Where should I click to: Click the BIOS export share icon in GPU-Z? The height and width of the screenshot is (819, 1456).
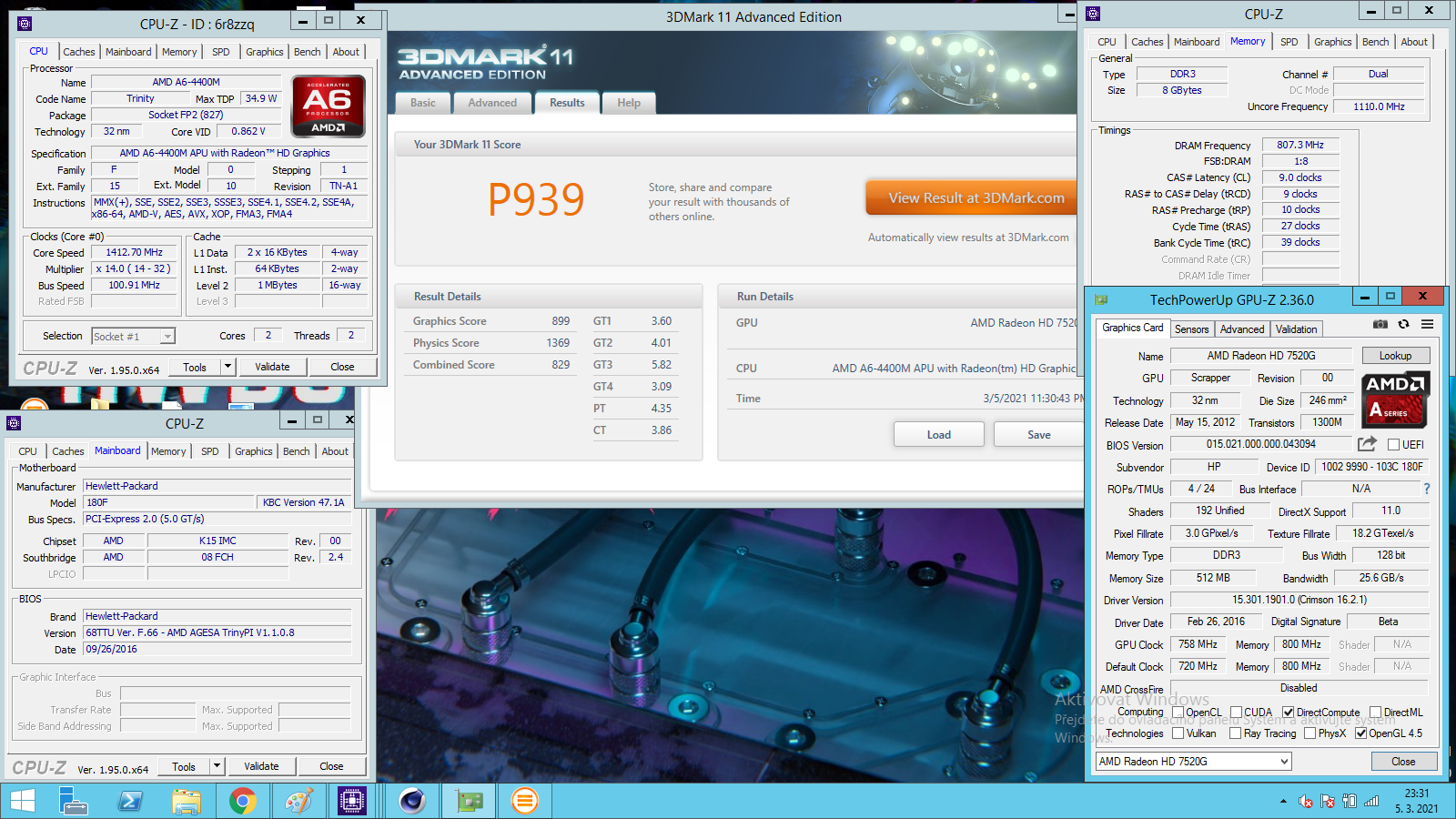(1367, 444)
